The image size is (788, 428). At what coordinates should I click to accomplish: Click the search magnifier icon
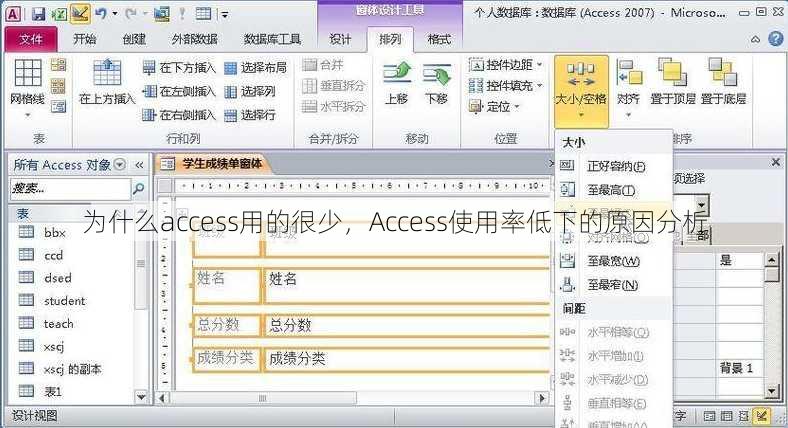(138, 188)
